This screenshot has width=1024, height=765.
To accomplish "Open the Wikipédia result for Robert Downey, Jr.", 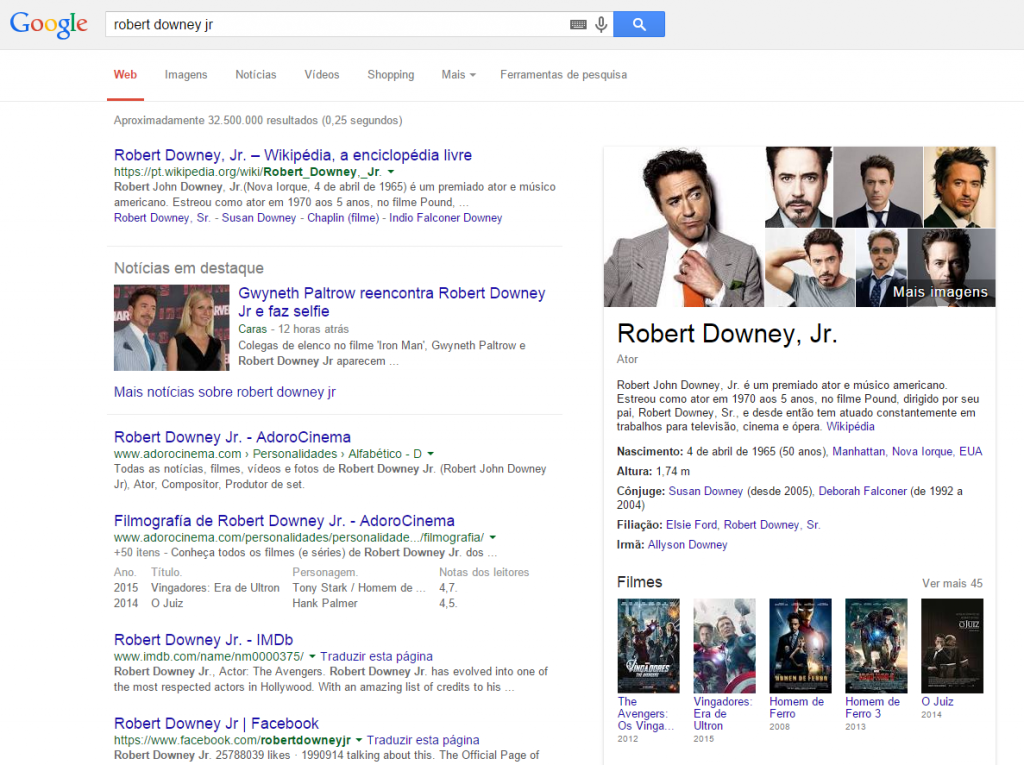I will (x=293, y=155).
